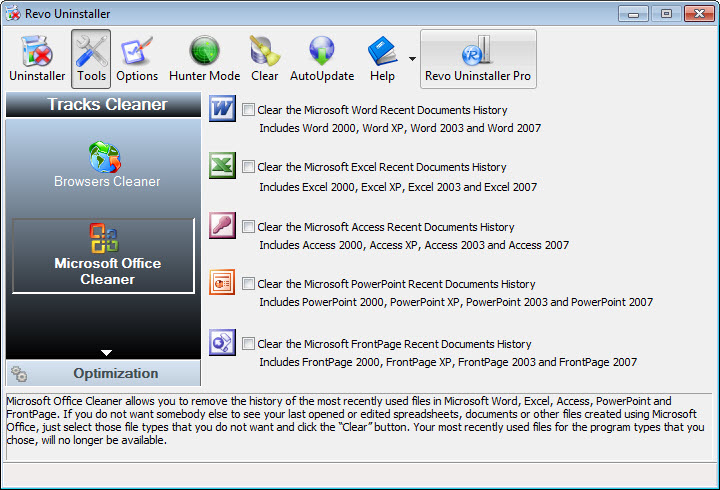Expand the Help dropdown arrow
This screenshot has width=720, height=490.
[x=411, y=59]
